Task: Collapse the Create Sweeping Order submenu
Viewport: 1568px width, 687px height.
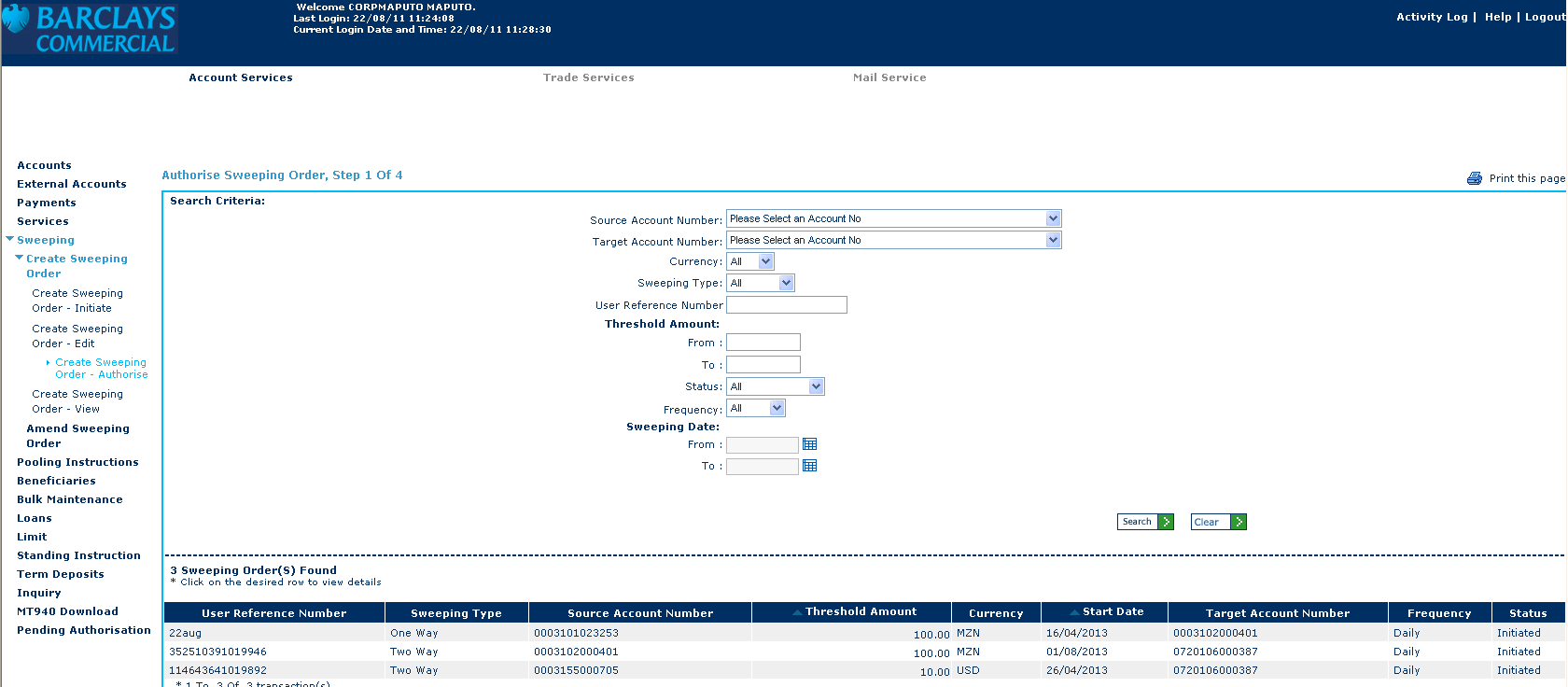Action: [x=20, y=258]
